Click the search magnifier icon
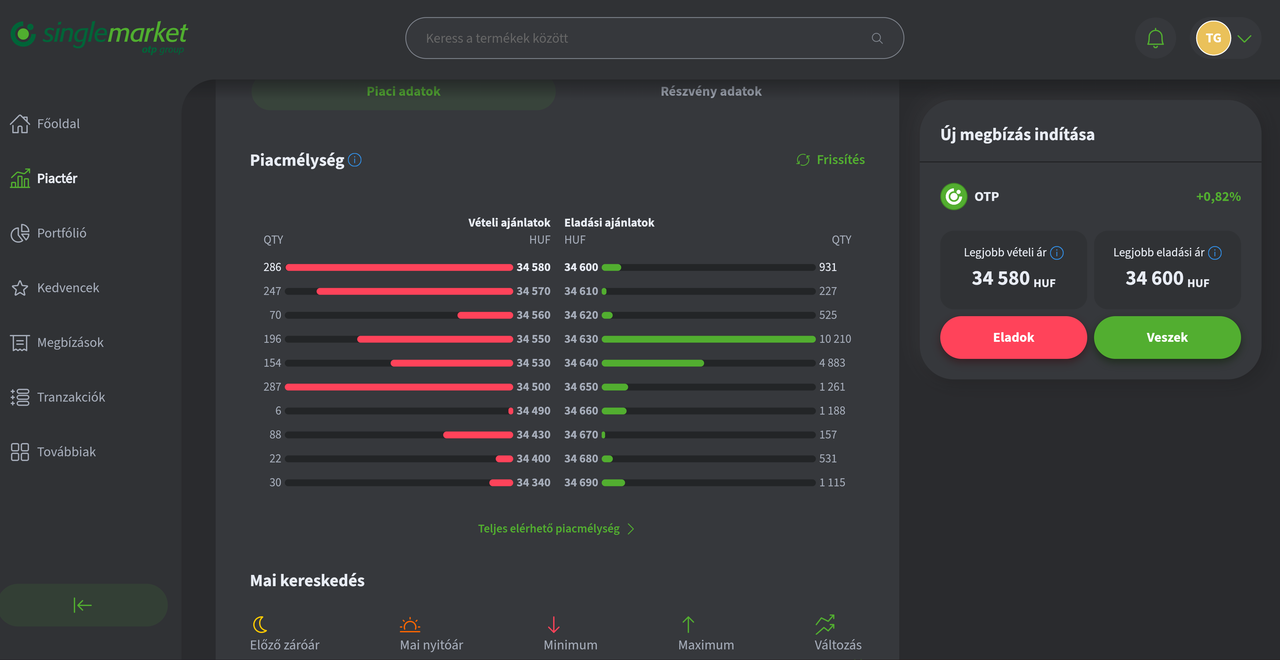This screenshot has height=660, width=1280. click(877, 39)
